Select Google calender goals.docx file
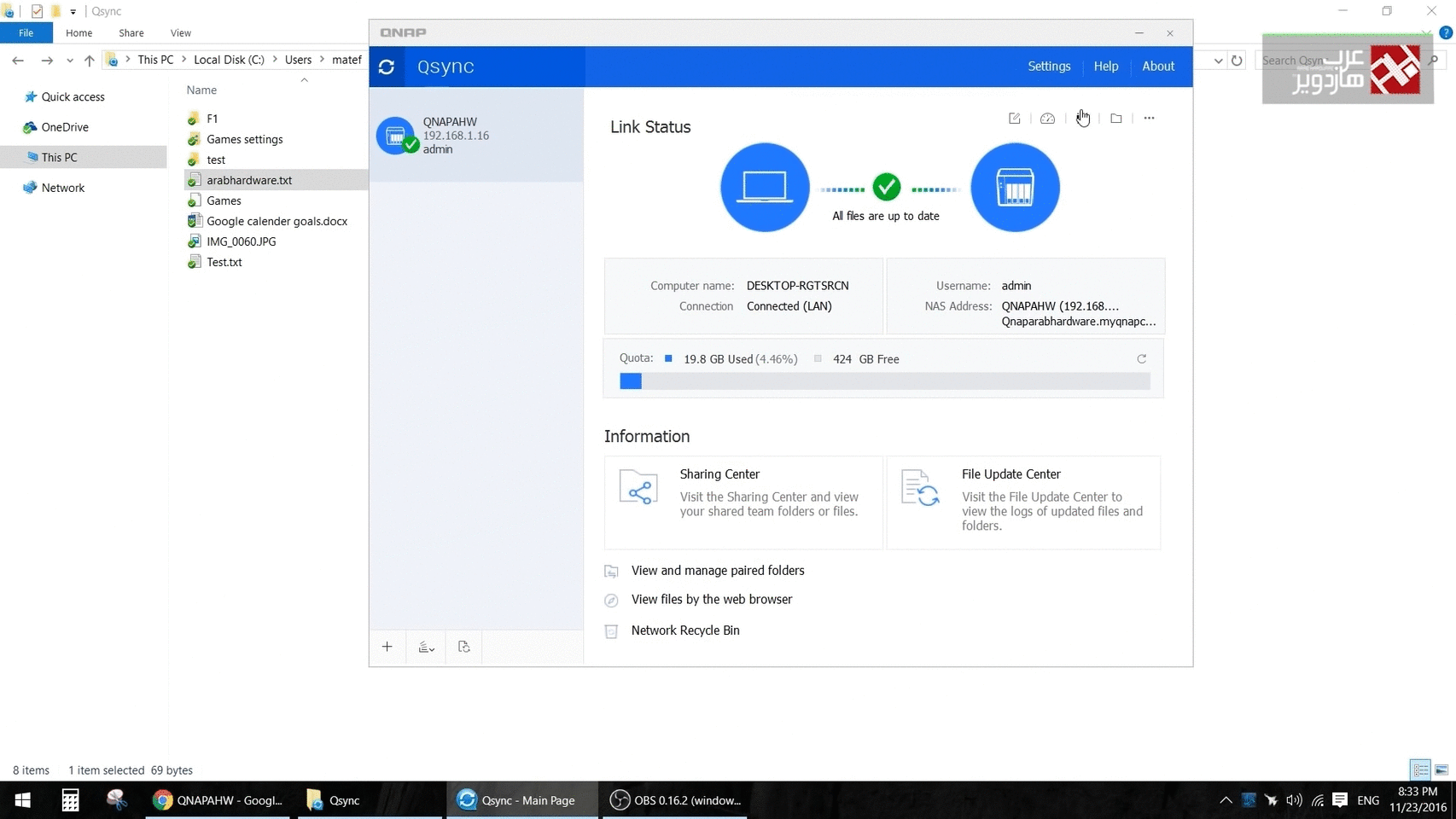The image size is (1456, 819). coord(277,221)
